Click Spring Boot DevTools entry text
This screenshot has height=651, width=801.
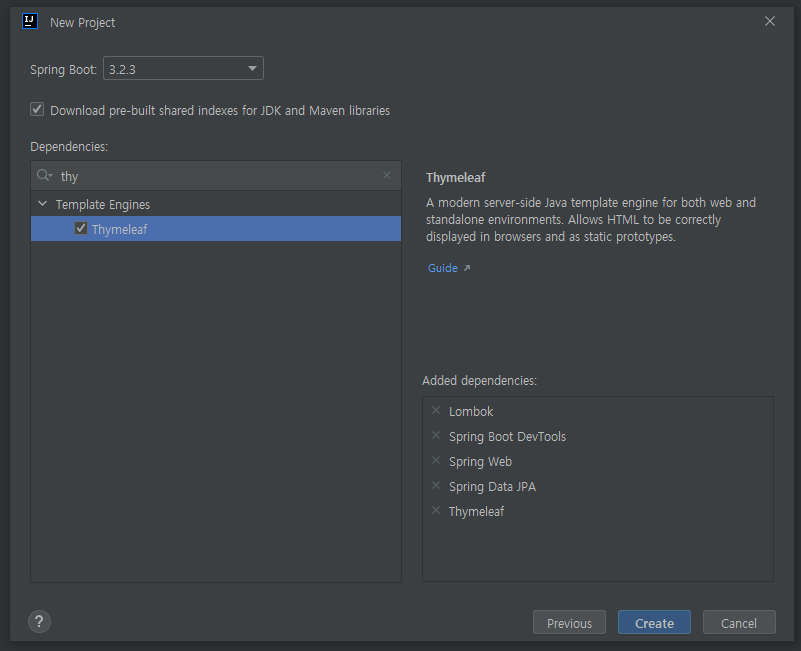coord(507,436)
